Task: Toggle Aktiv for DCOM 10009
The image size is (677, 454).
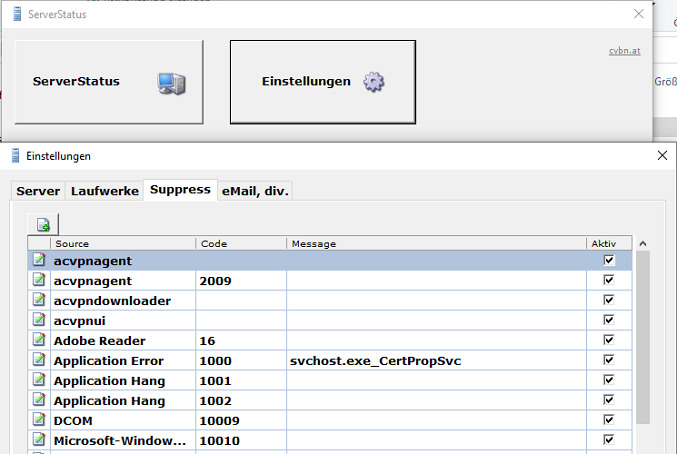Action: [609, 420]
